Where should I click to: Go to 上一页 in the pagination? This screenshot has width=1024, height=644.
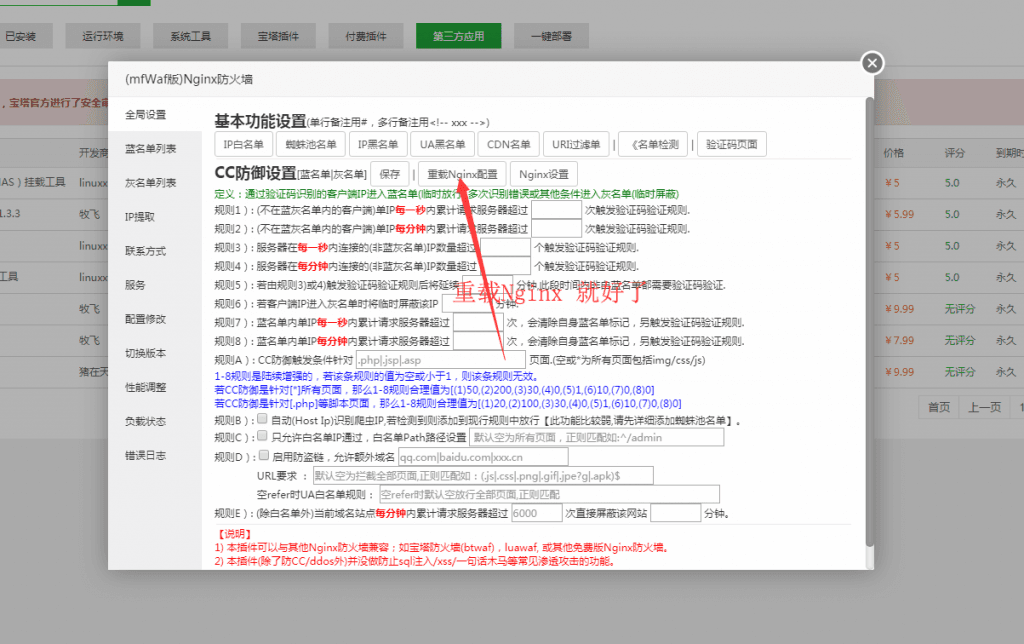(x=981, y=407)
